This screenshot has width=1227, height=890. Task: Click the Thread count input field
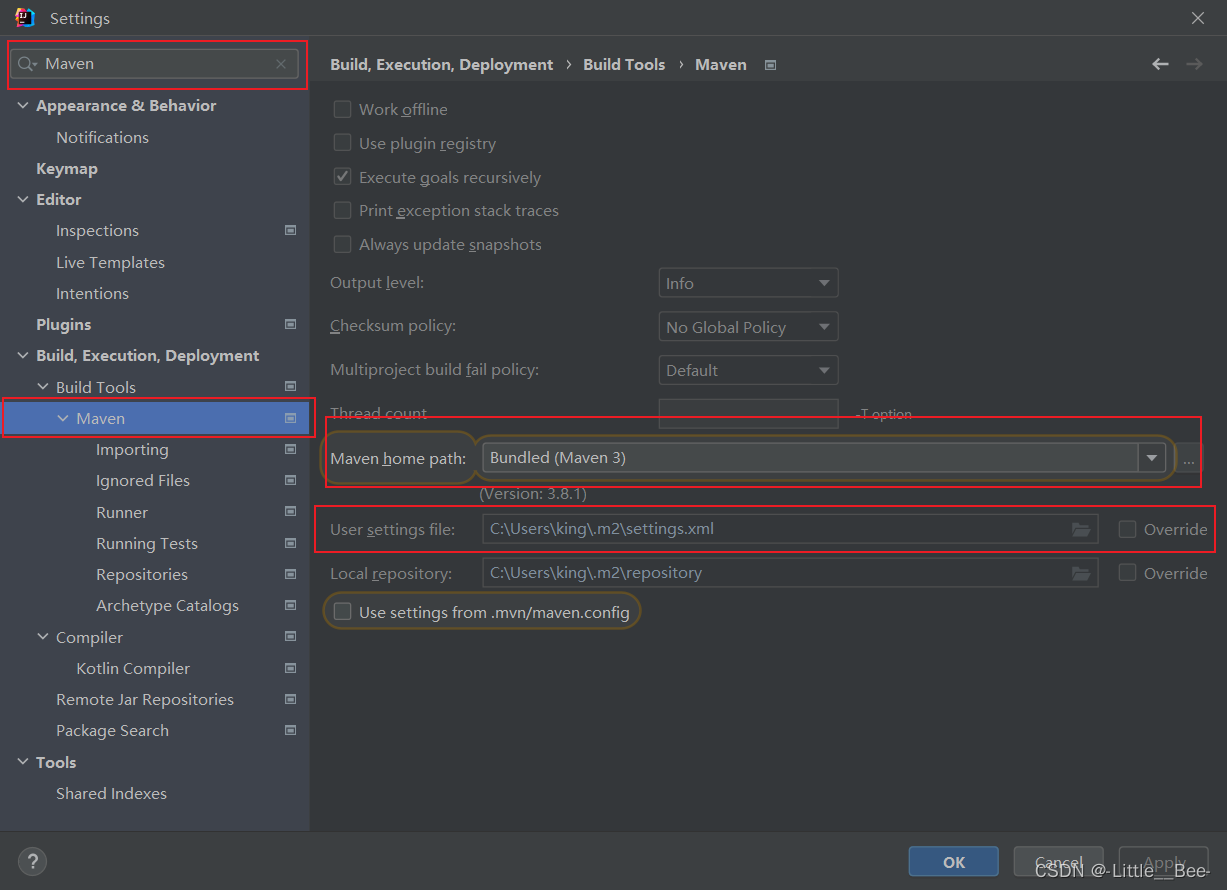click(x=748, y=414)
